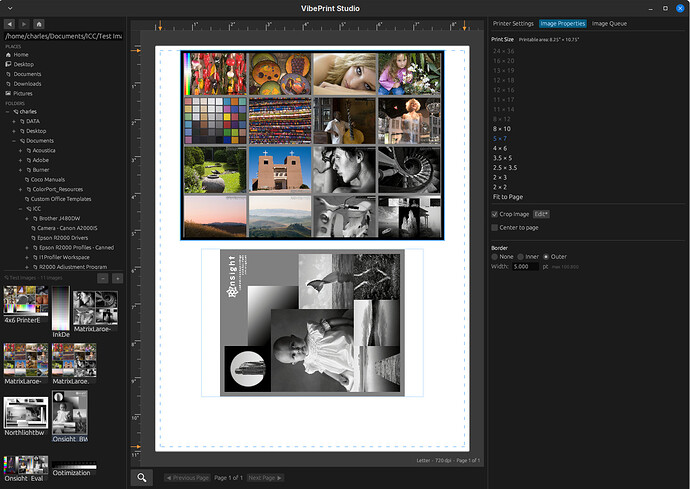The height and width of the screenshot is (489, 690).
Task: Collapse the ICC folder node
Action: 20,209
